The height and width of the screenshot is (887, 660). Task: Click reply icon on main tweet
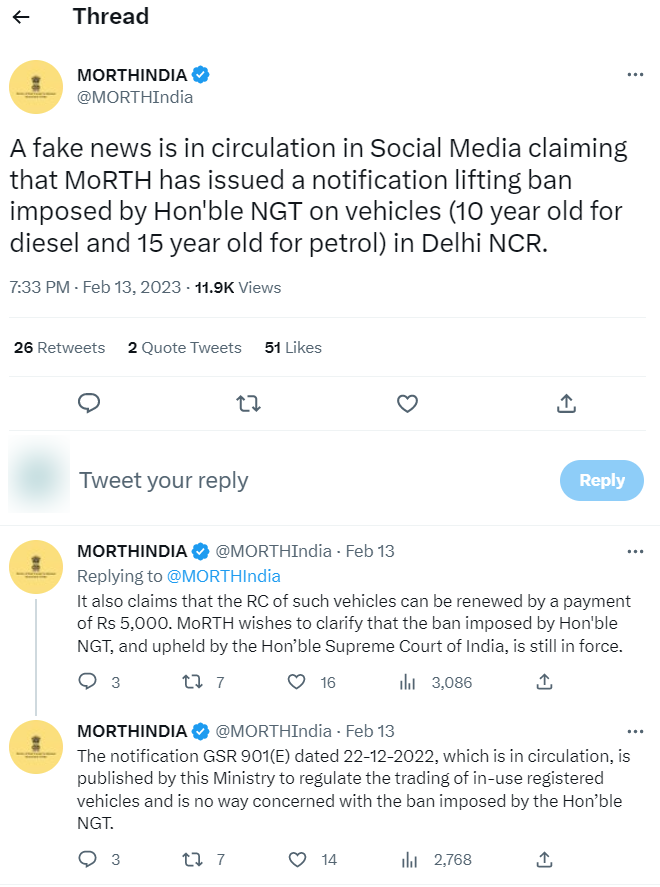pyautogui.click(x=89, y=403)
